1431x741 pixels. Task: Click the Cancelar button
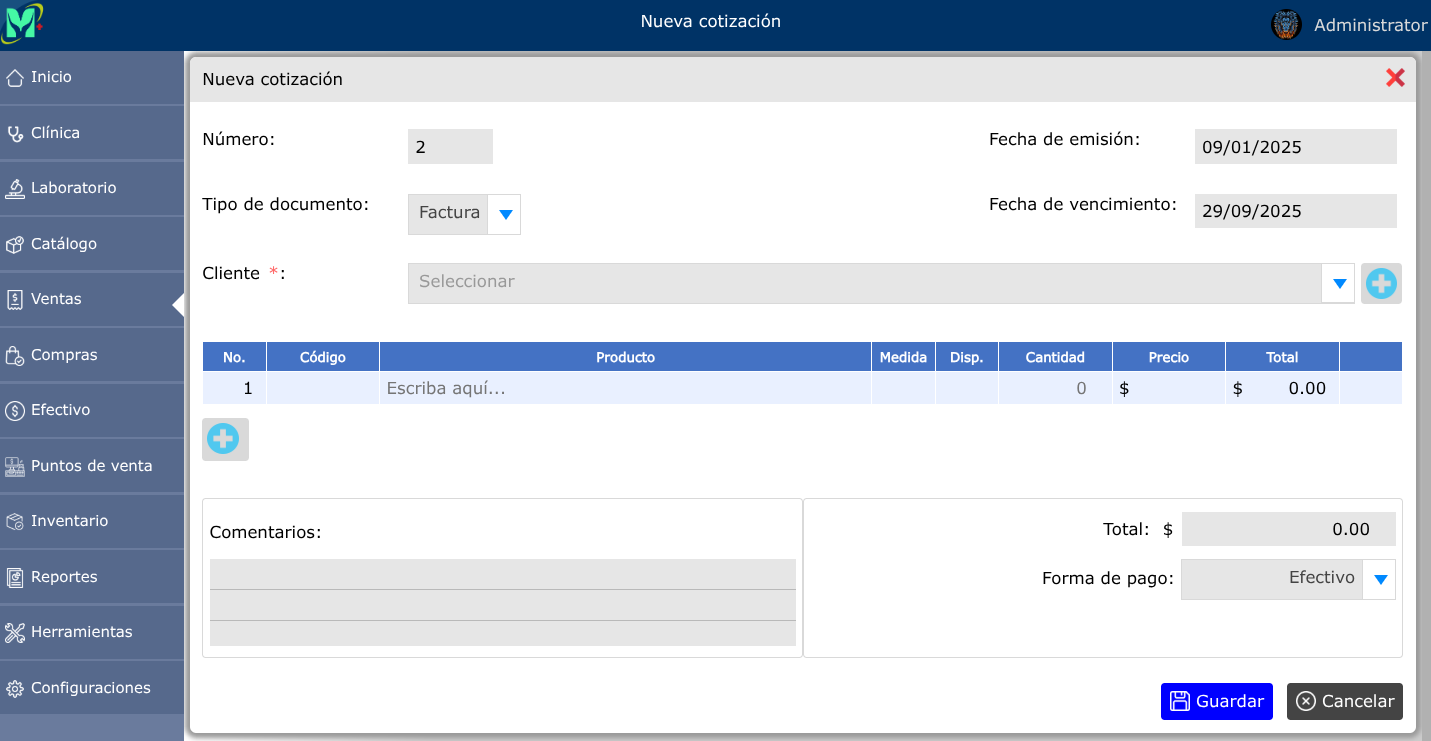pos(1345,701)
